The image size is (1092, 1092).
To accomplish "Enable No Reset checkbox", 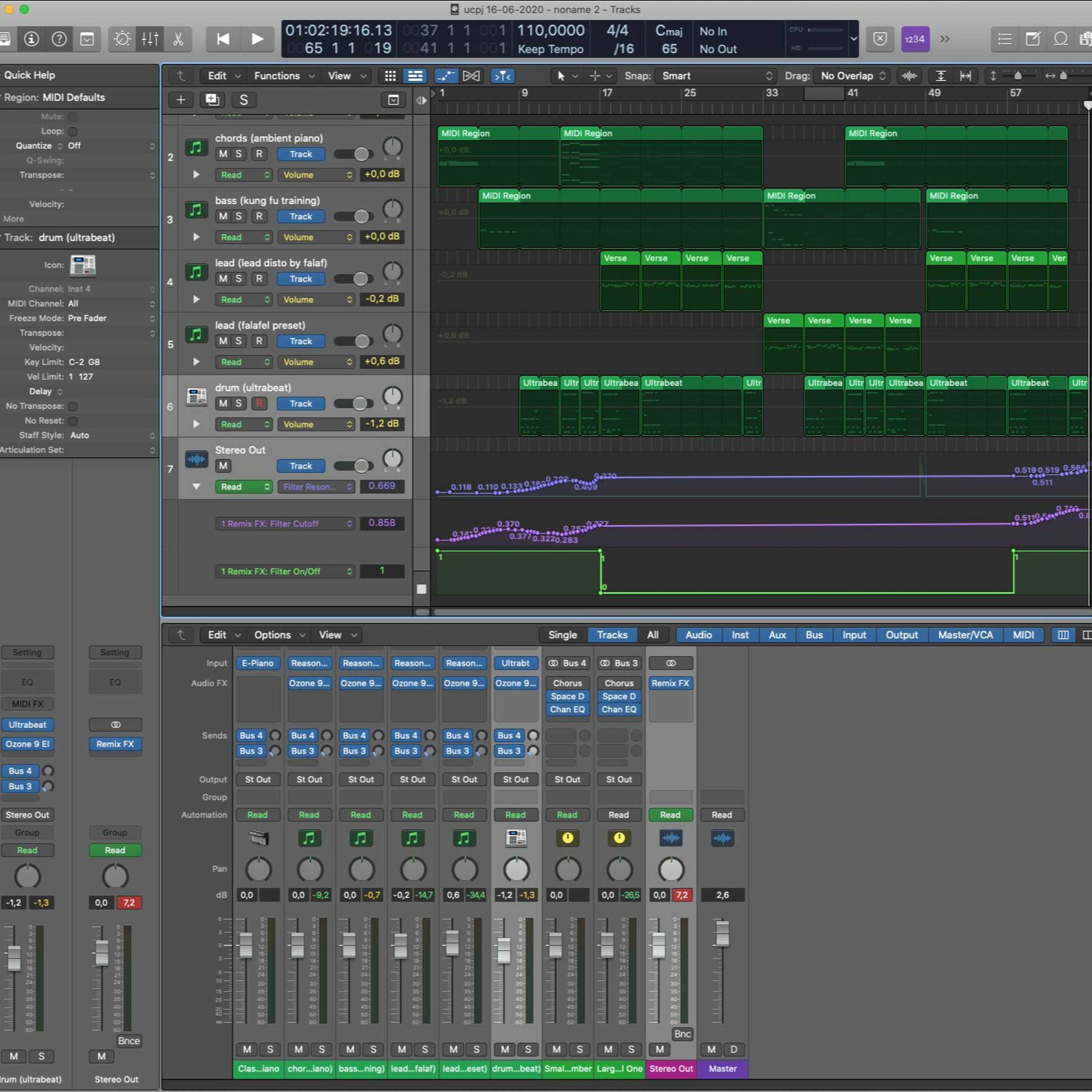I will pos(73,421).
